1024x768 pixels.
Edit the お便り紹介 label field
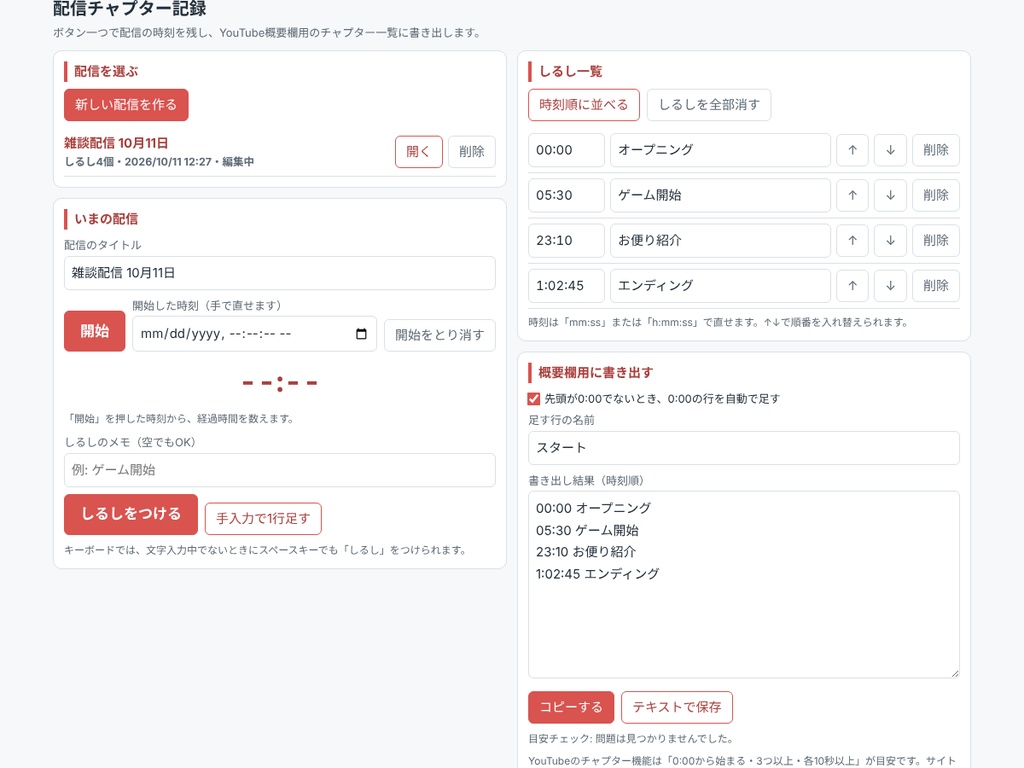720,240
